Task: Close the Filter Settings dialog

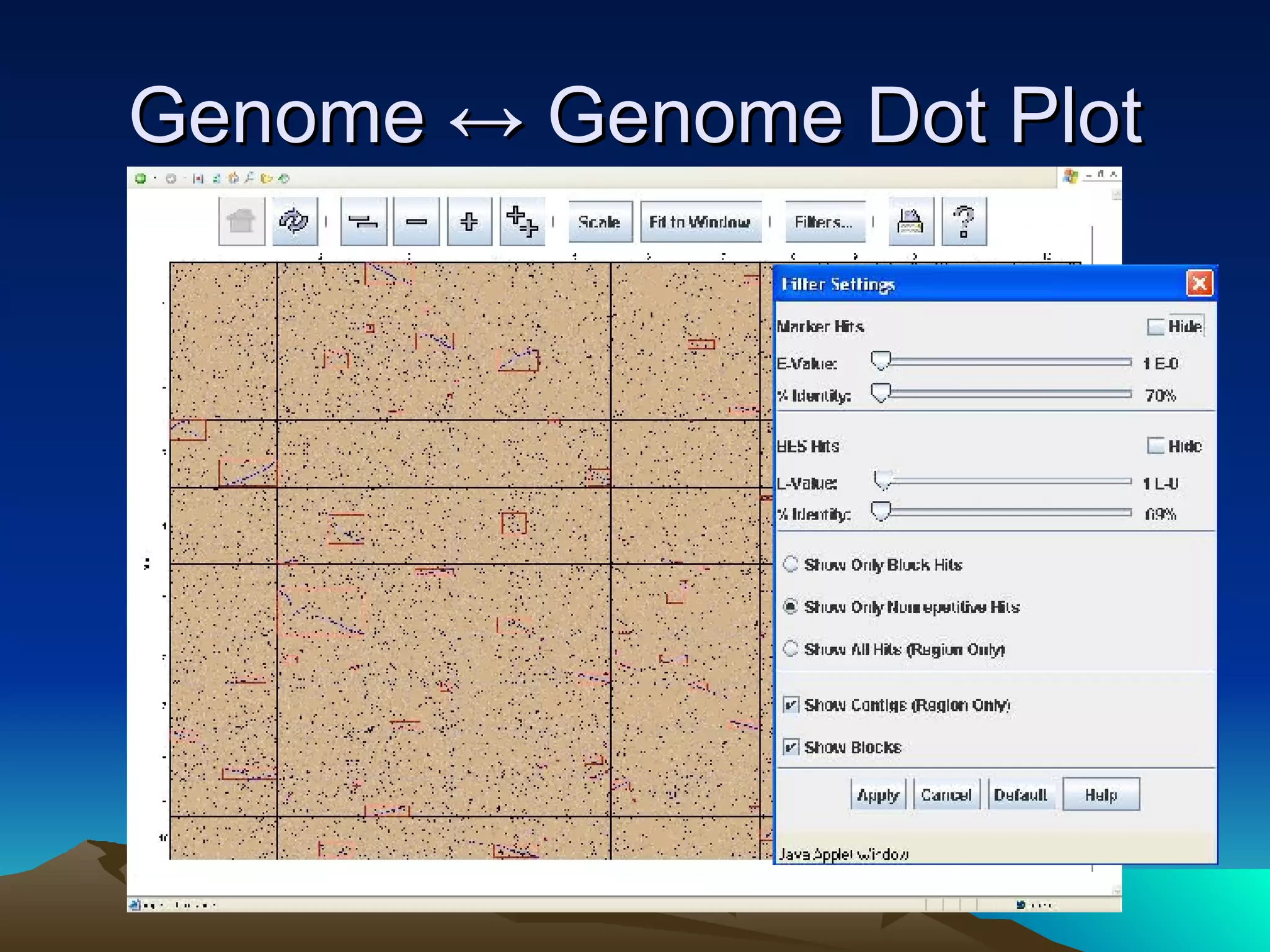Action: 1199,284
